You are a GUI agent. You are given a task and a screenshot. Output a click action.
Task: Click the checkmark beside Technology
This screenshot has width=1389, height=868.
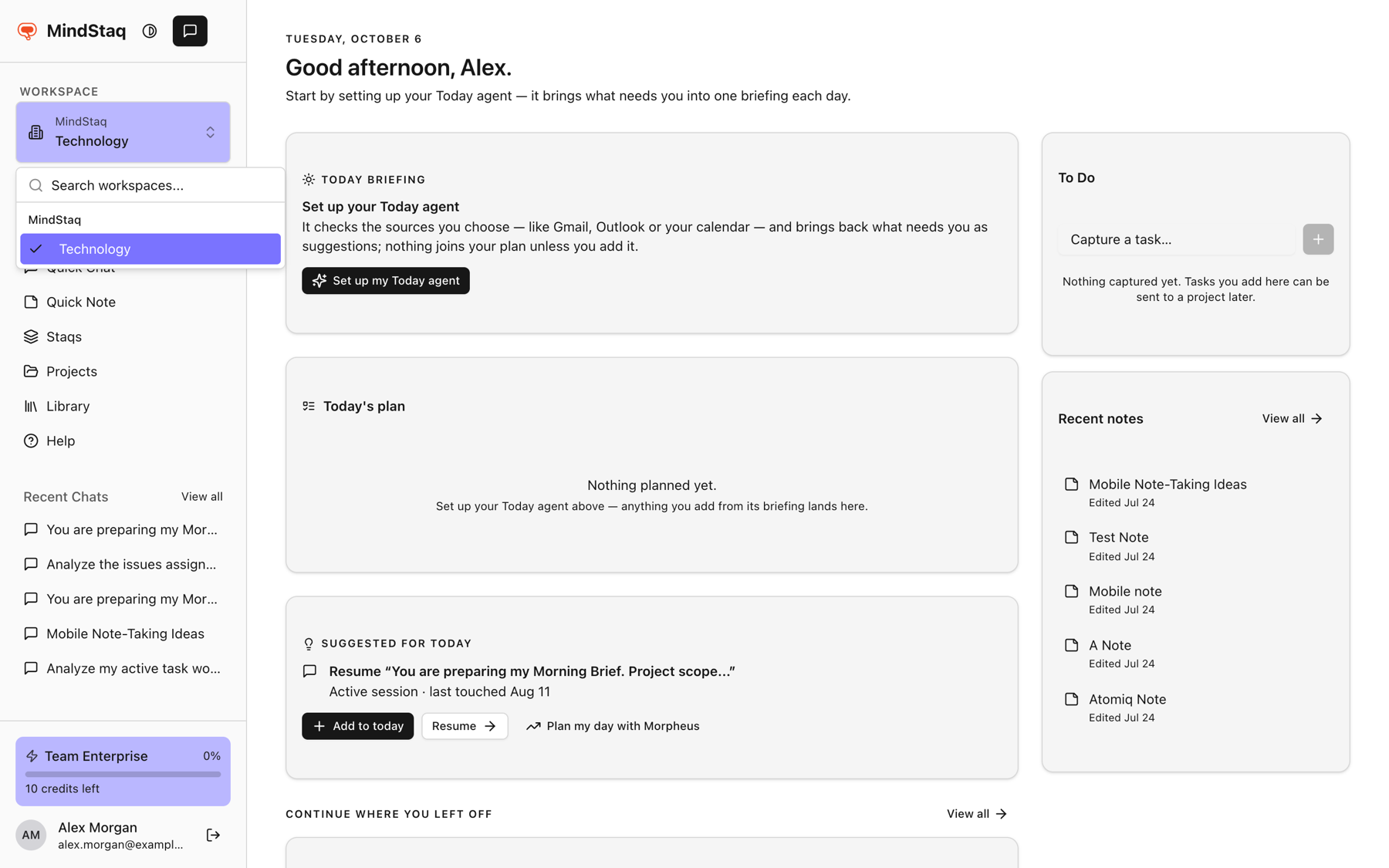36,249
